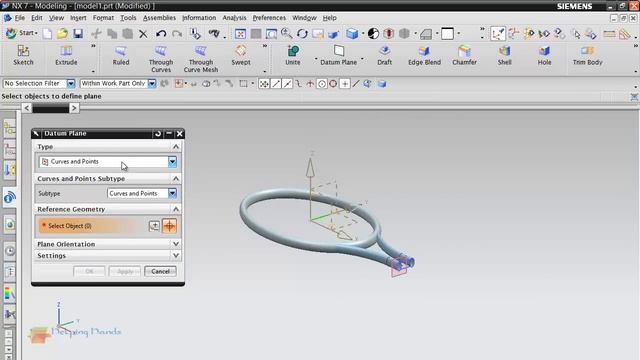Toggle the snap end point option
The width and height of the screenshot is (640, 360).
(276, 84)
